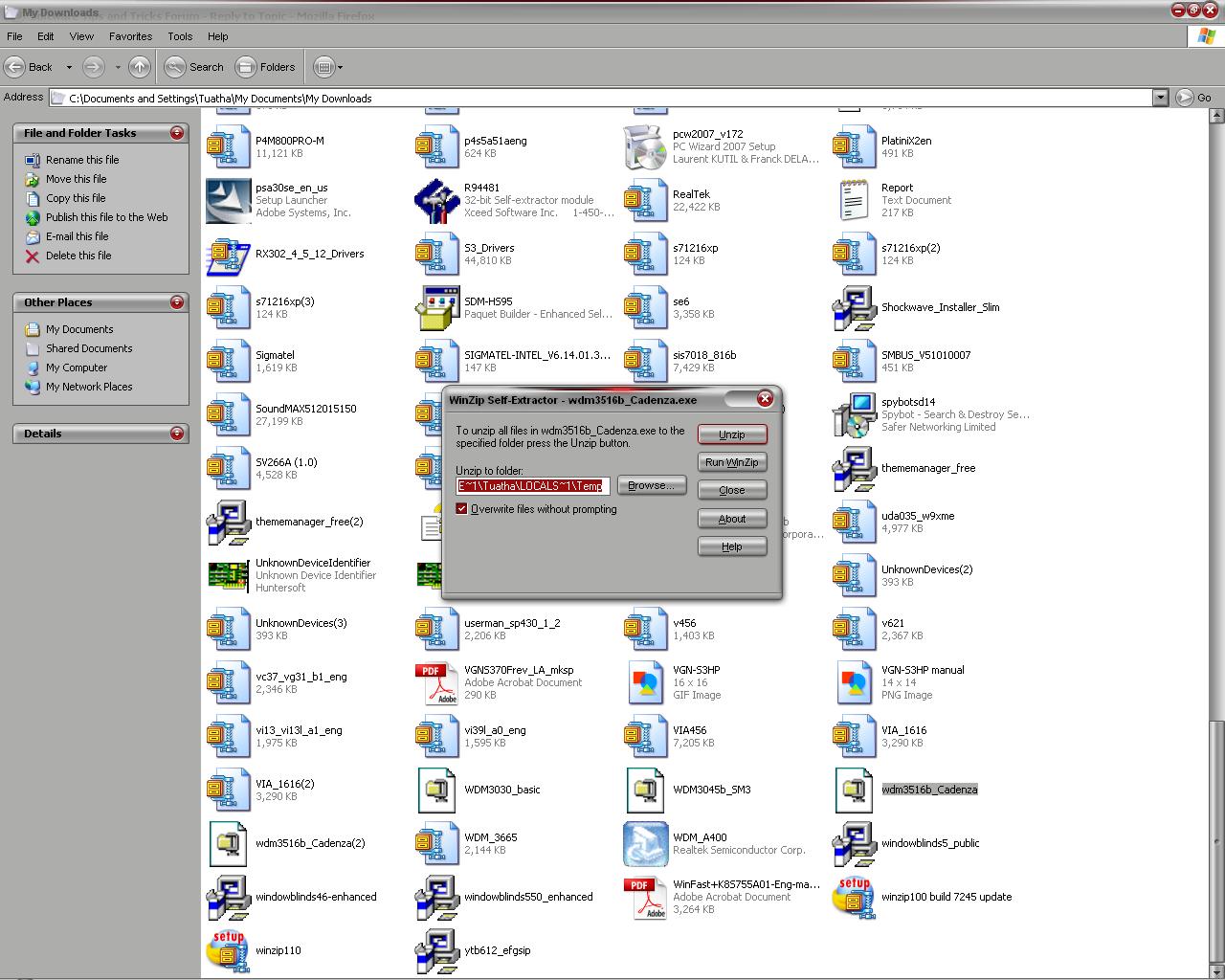Select the SDM-HS95 Paquet Builder icon
Image resolution: width=1225 pixels, height=980 pixels.
click(437, 307)
